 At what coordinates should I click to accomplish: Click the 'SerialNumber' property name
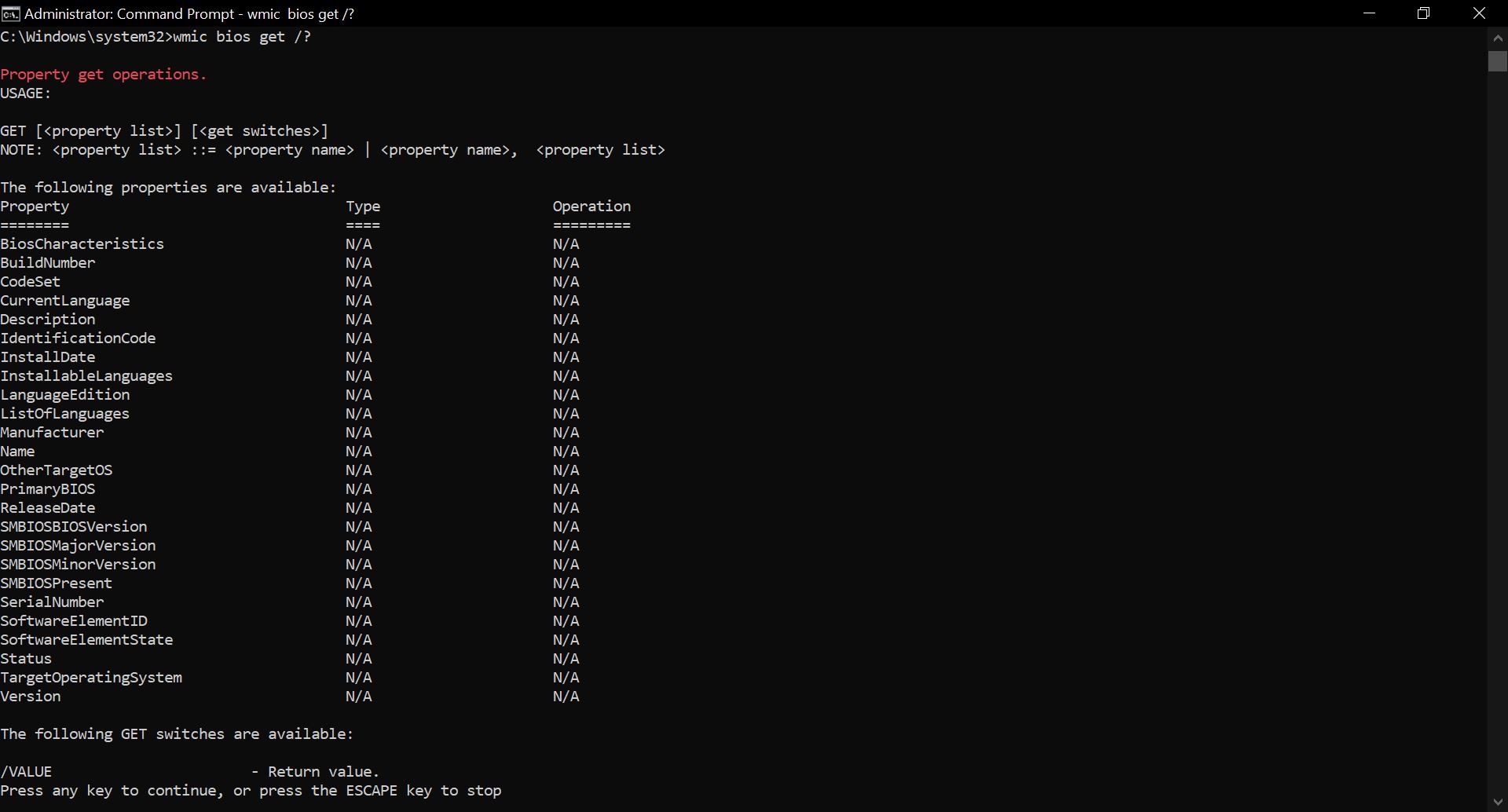click(52, 602)
